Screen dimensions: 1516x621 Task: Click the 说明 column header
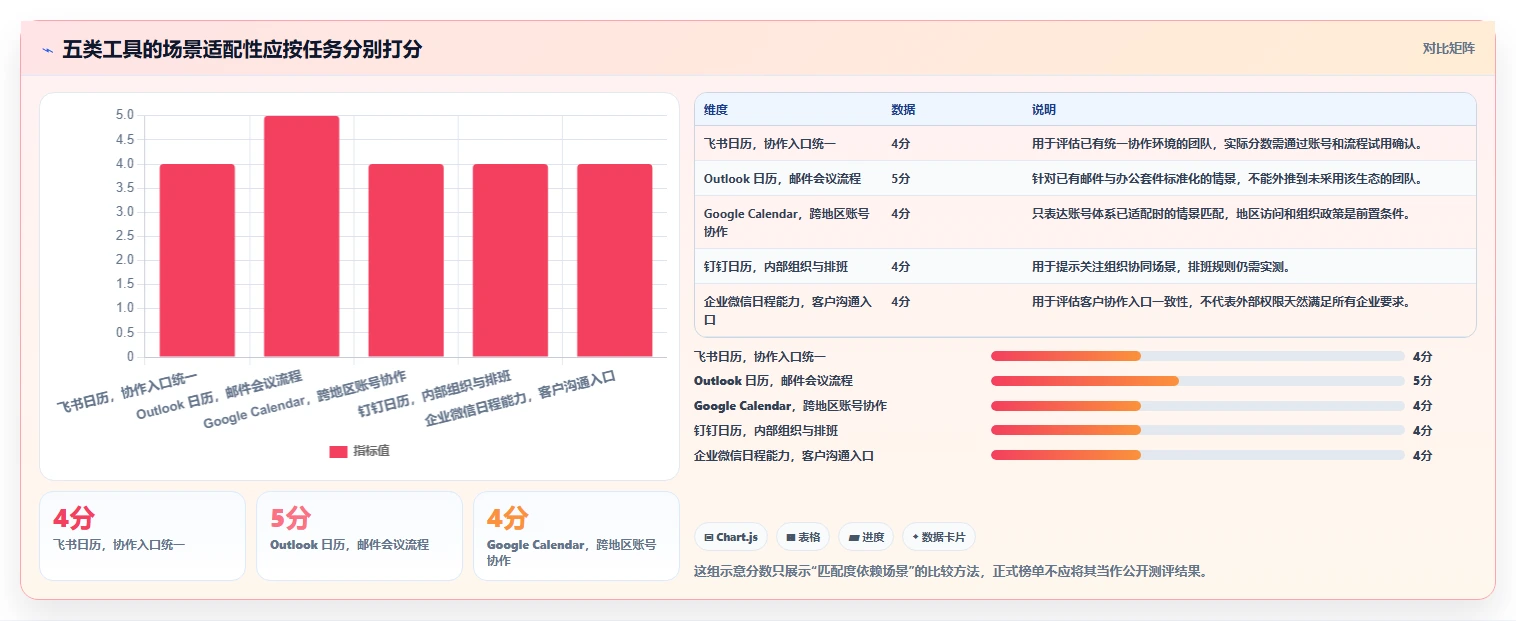[1044, 109]
